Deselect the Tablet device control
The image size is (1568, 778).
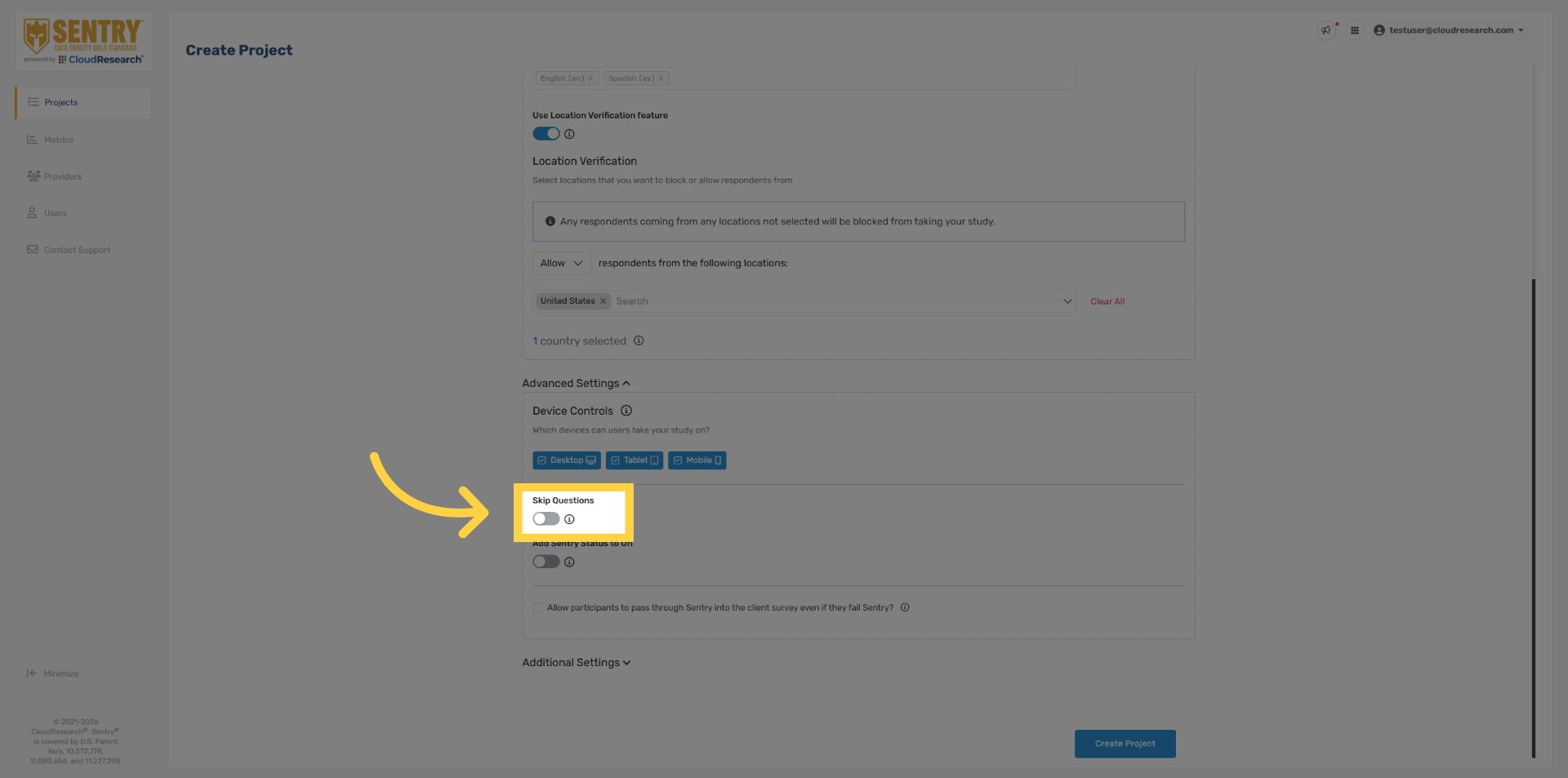coord(634,460)
